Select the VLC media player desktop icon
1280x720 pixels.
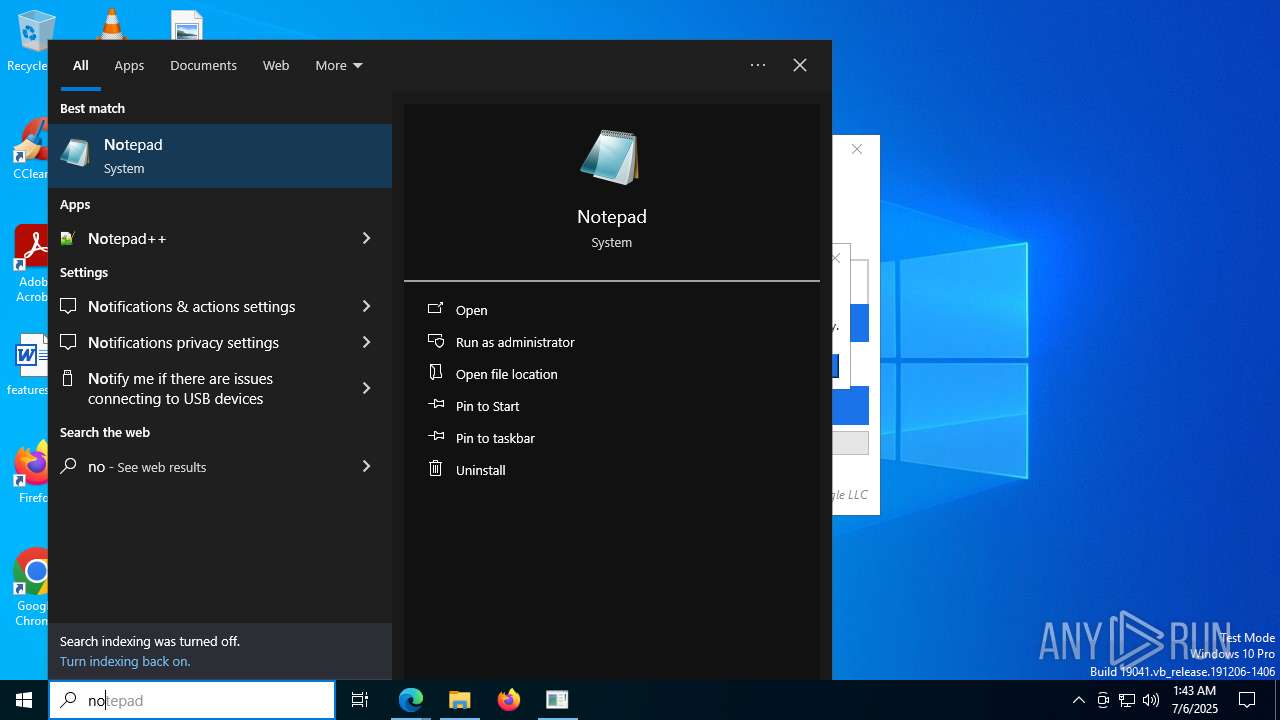point(111,24)
